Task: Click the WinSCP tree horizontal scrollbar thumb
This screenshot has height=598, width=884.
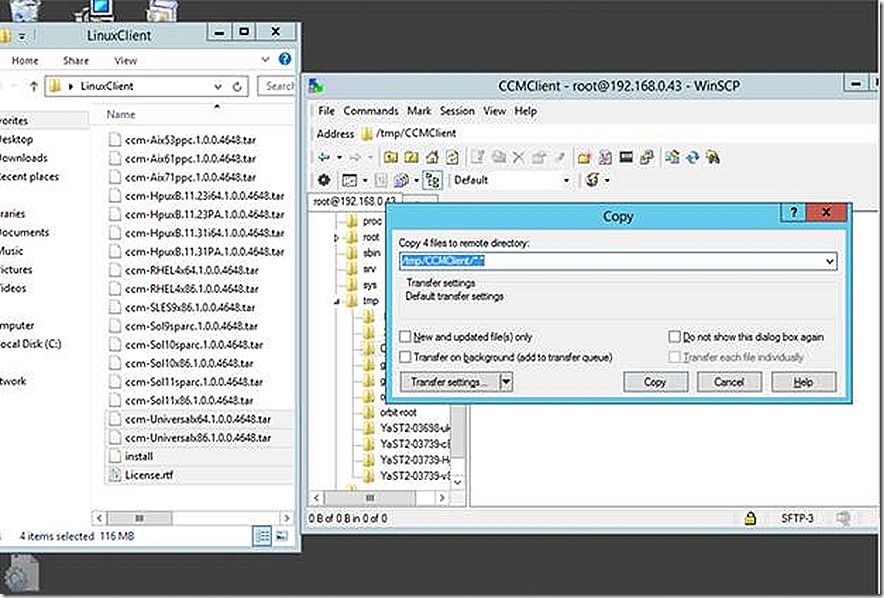Action: pos(370,498)
